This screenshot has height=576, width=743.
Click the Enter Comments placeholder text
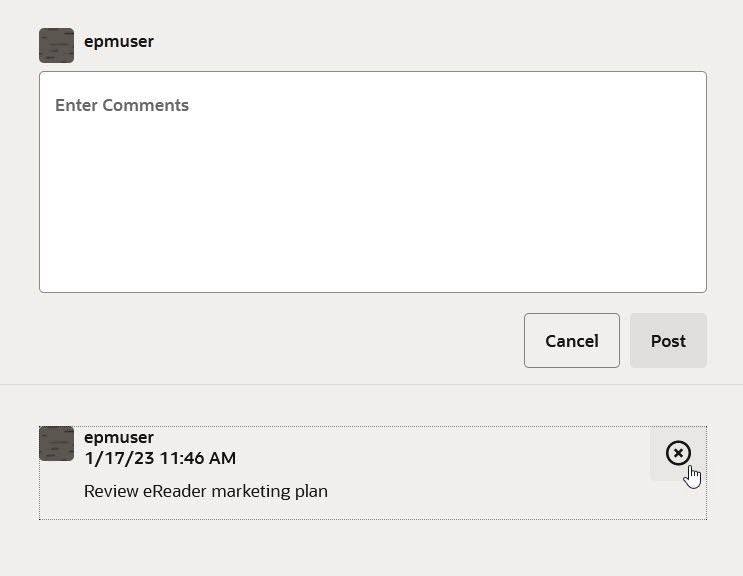point(122,105)
